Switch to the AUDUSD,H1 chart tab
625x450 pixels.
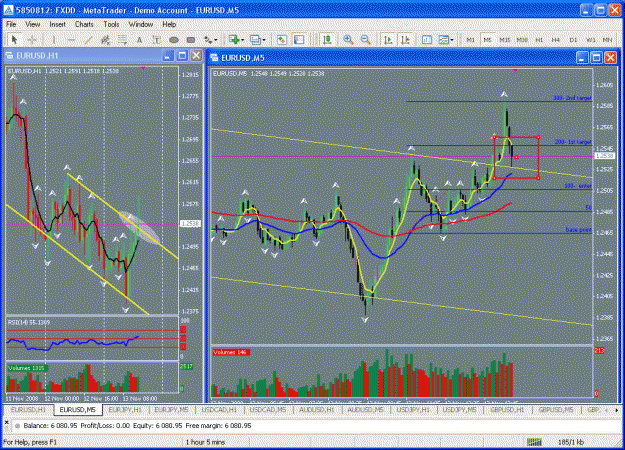point(317,410)
